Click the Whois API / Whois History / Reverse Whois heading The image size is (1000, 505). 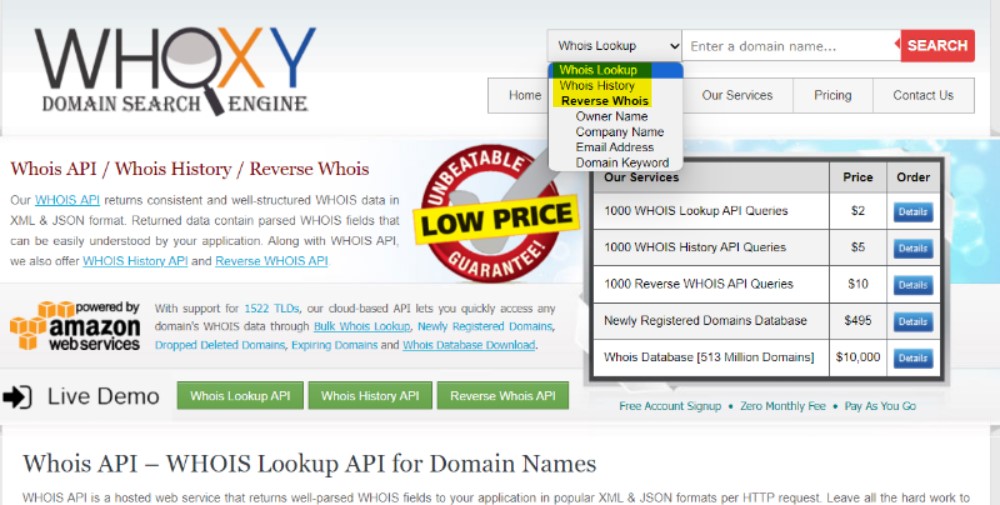(x=189, y=169)
